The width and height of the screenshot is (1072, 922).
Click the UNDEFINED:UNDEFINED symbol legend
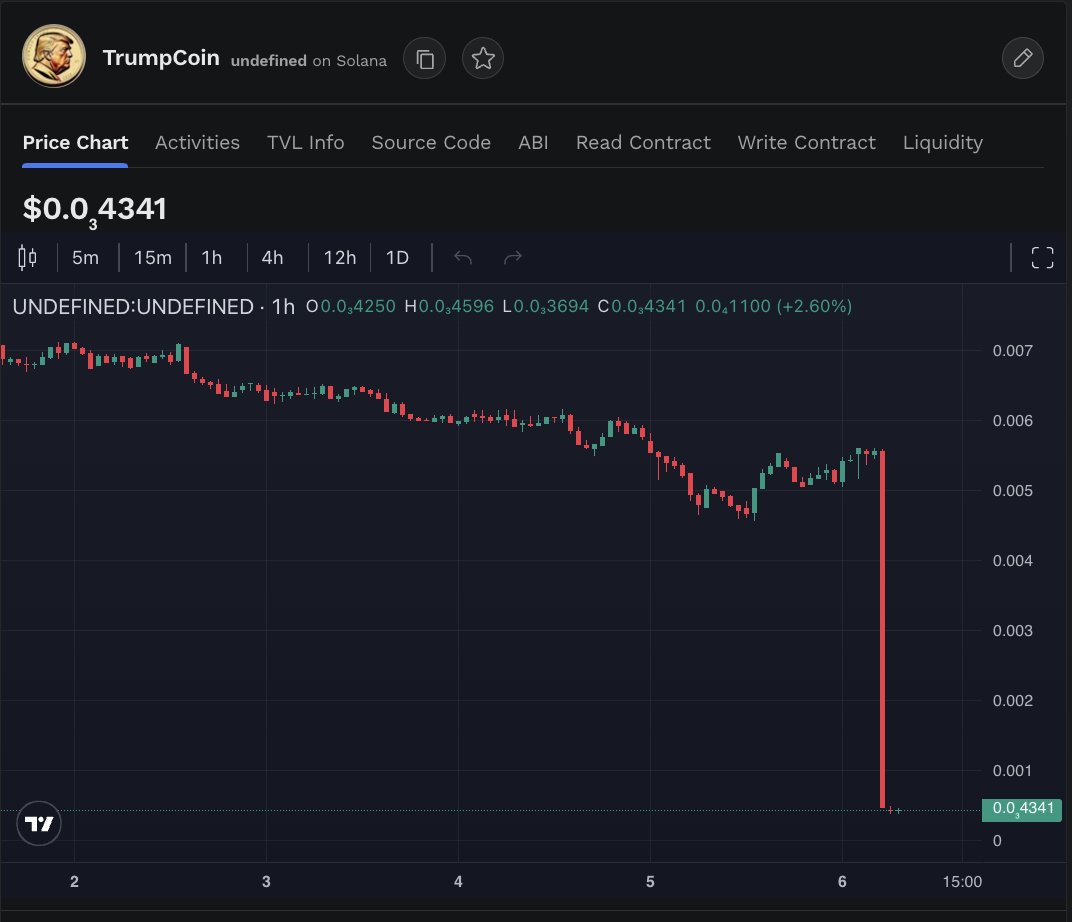click(133, 307)
